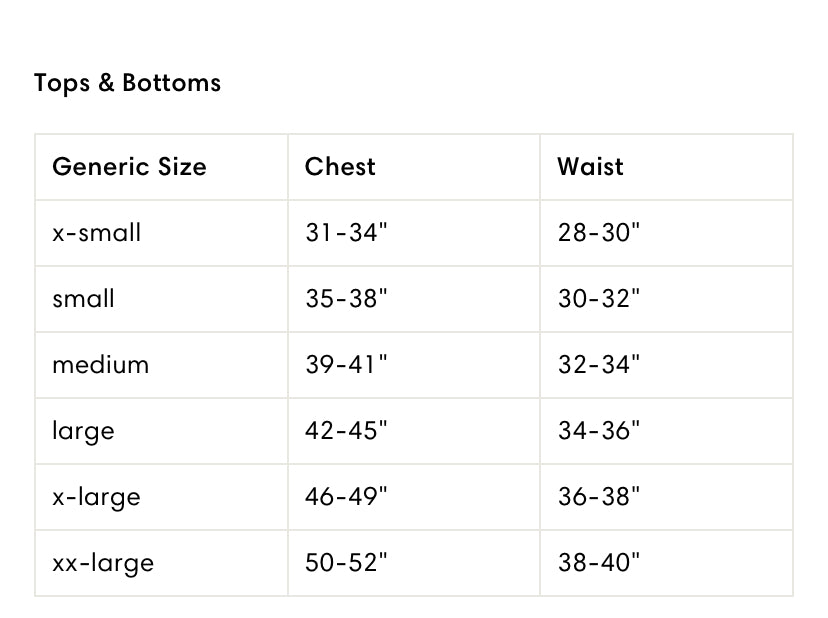828x618 pixels.
Task: Select waist value 28-30"
Action: tap(599, 232)
